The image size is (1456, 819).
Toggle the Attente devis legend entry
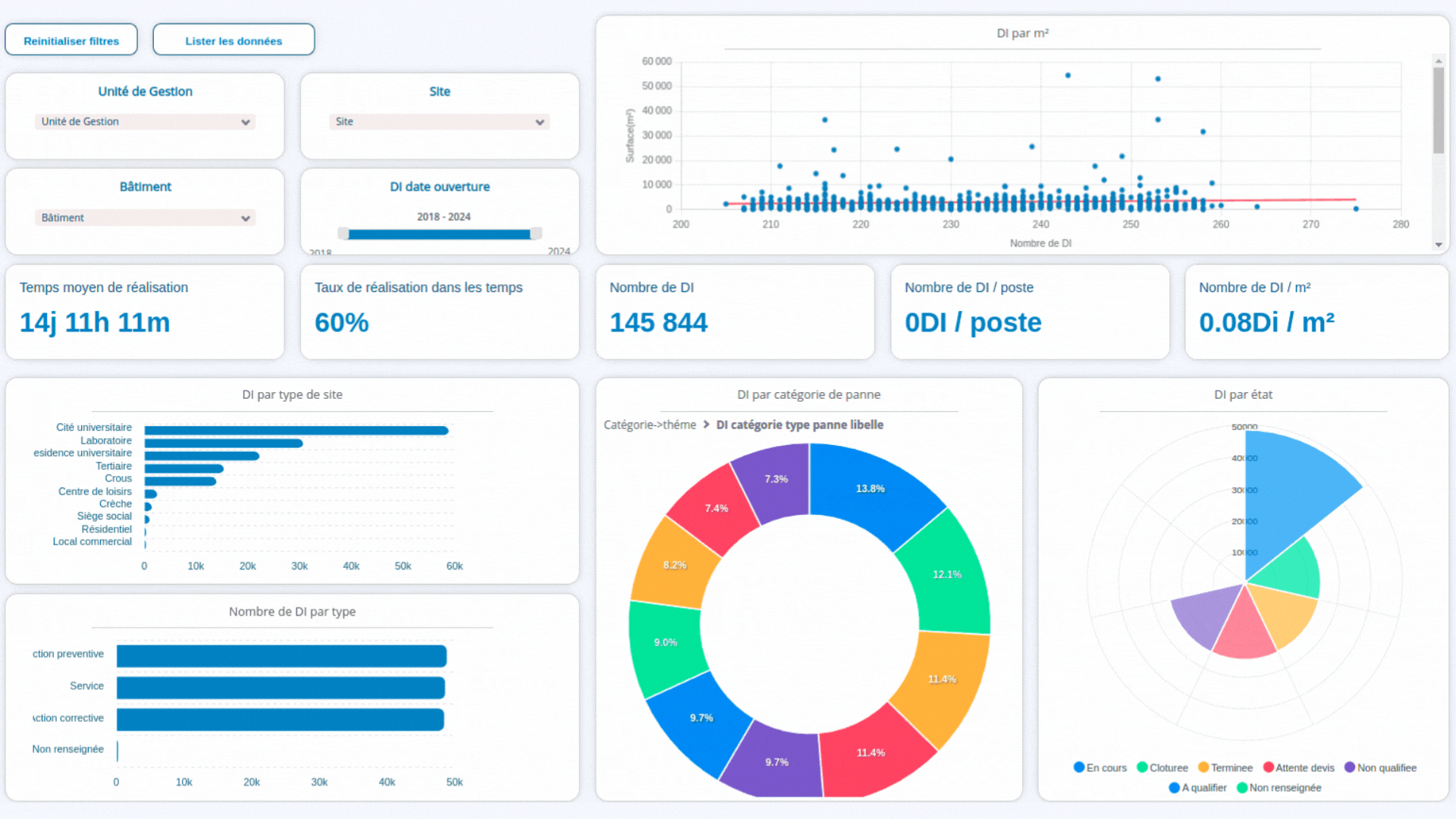click(1298, 767)
